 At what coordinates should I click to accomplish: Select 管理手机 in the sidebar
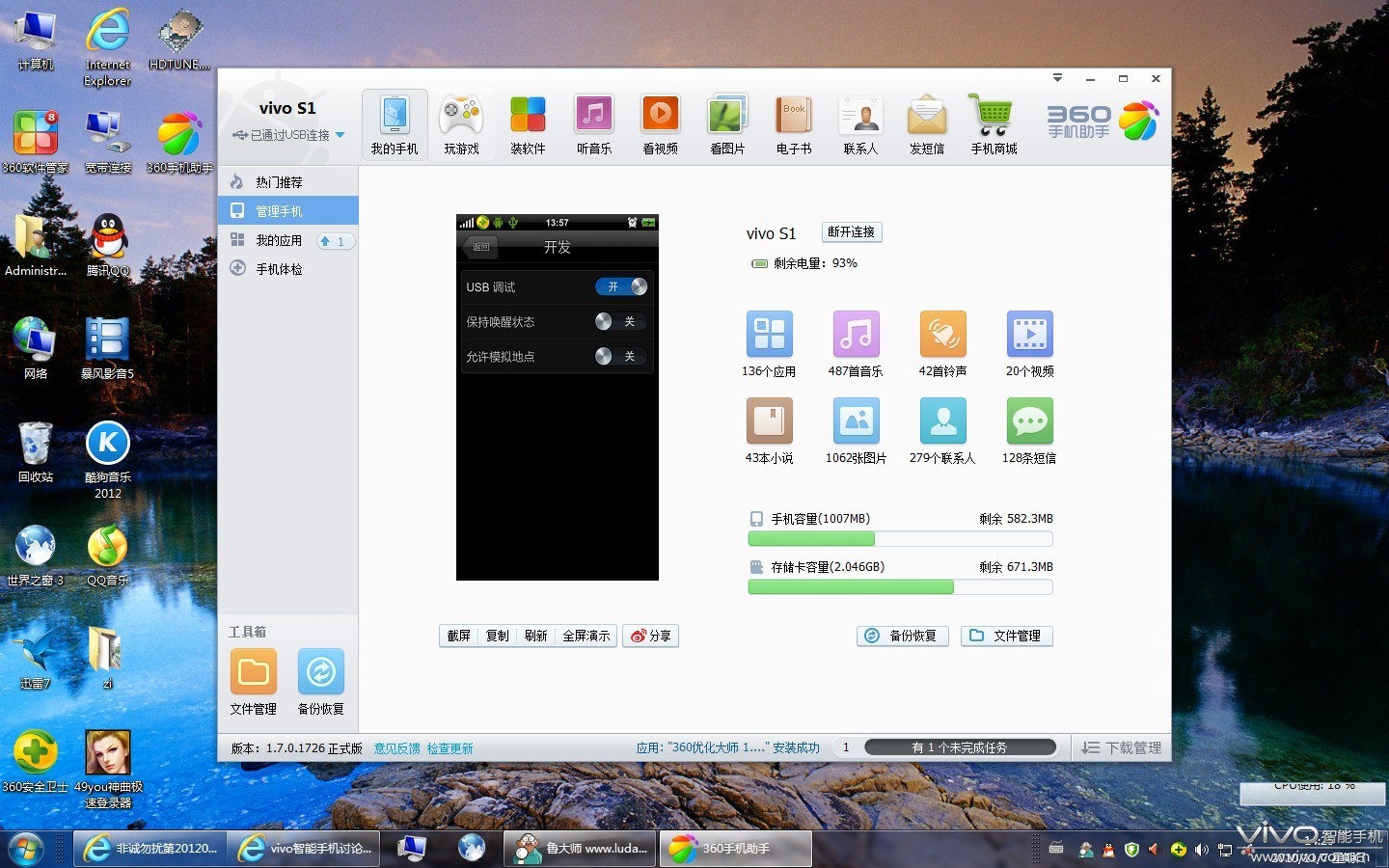pos(287,211)
